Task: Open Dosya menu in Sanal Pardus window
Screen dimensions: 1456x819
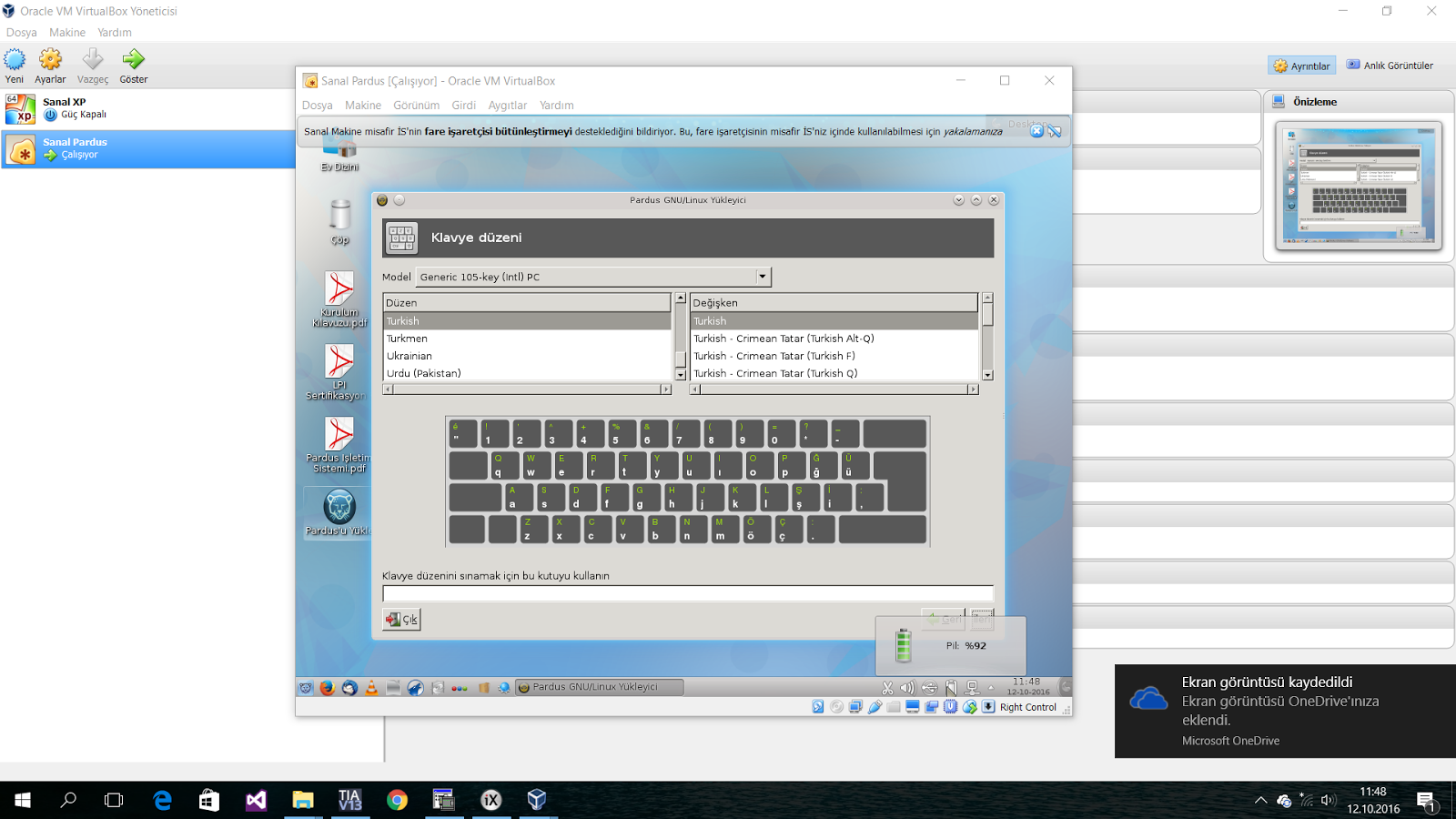Action: (x=318, y=106)
